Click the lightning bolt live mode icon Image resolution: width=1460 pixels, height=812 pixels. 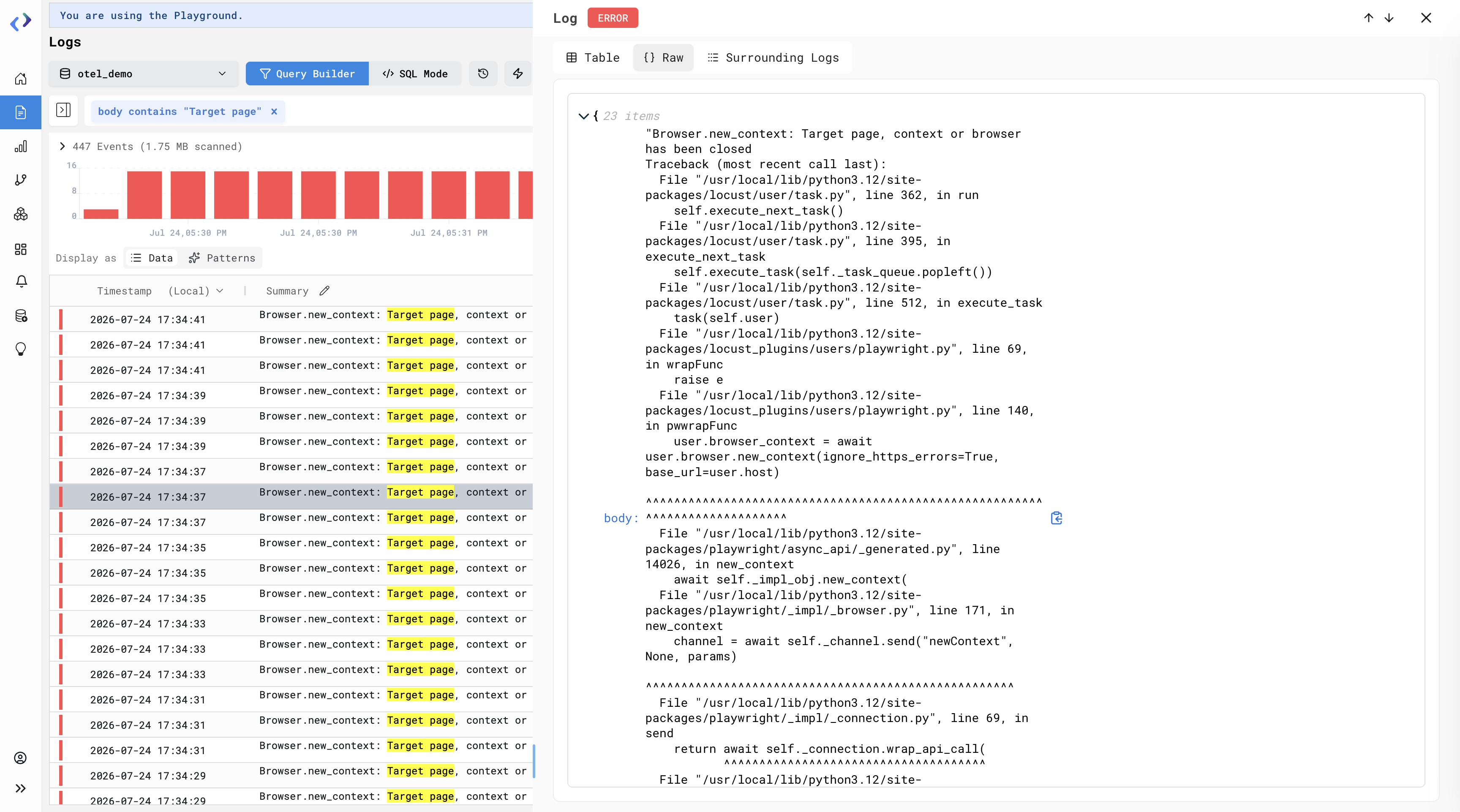[518, 74]
